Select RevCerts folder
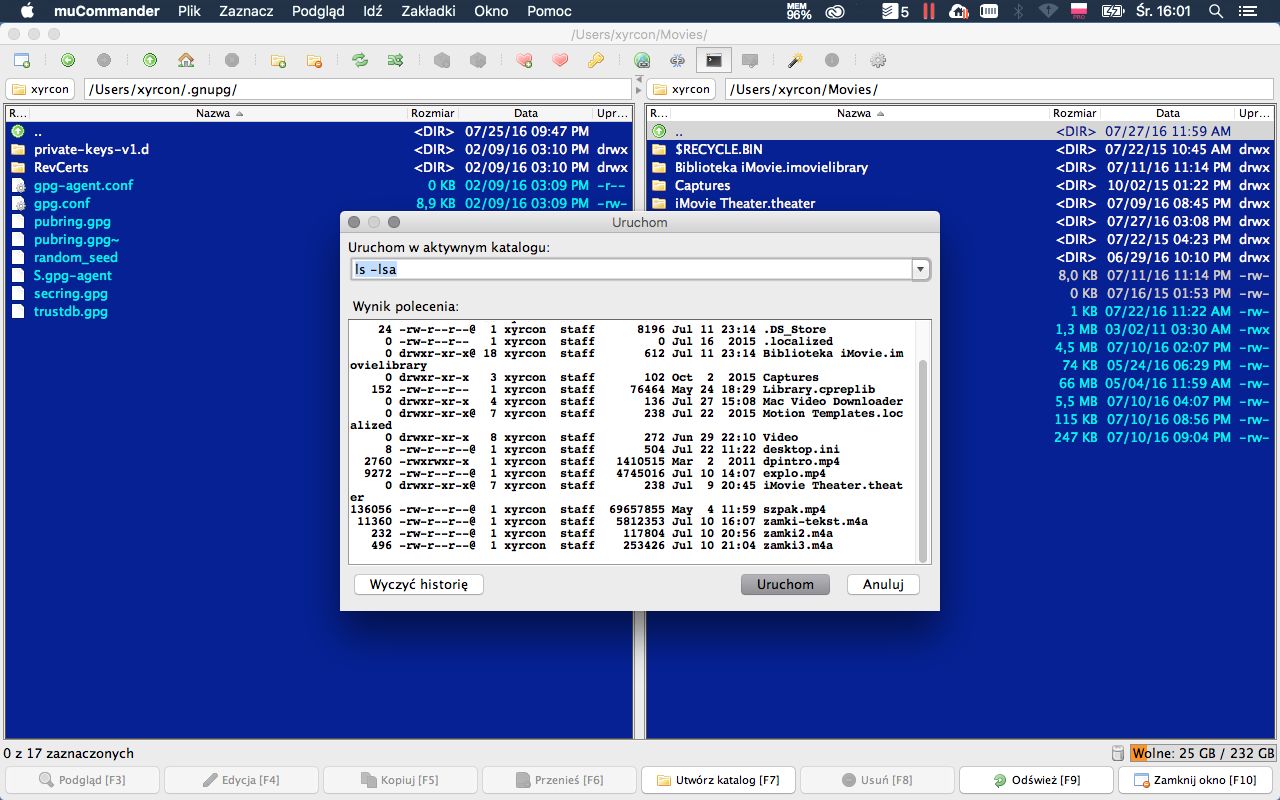 click(61, 167)
